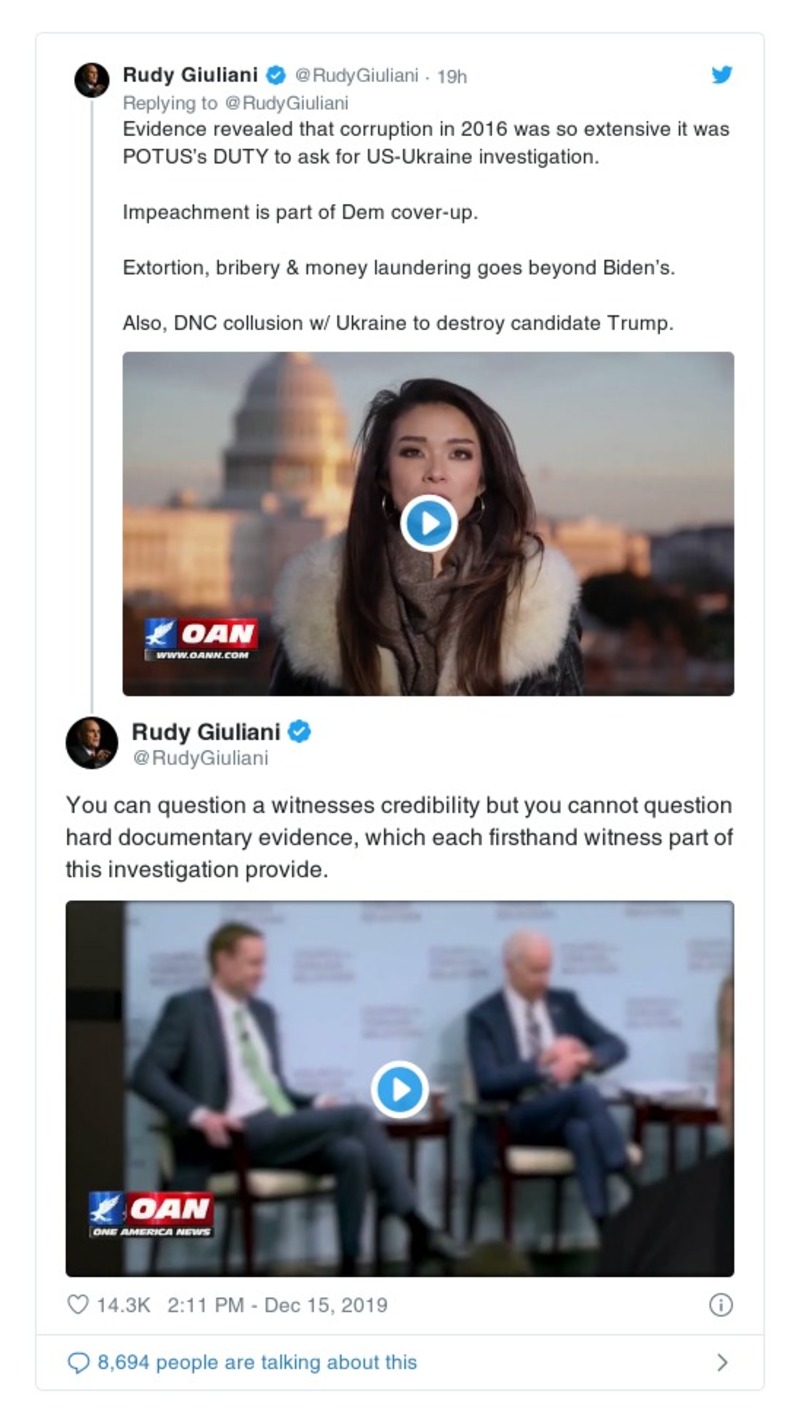Click the @RudyGiuliani handle under main tweet name
Image resolution: width=800 pixels, height=1426 pixels.
pos(200,759)
